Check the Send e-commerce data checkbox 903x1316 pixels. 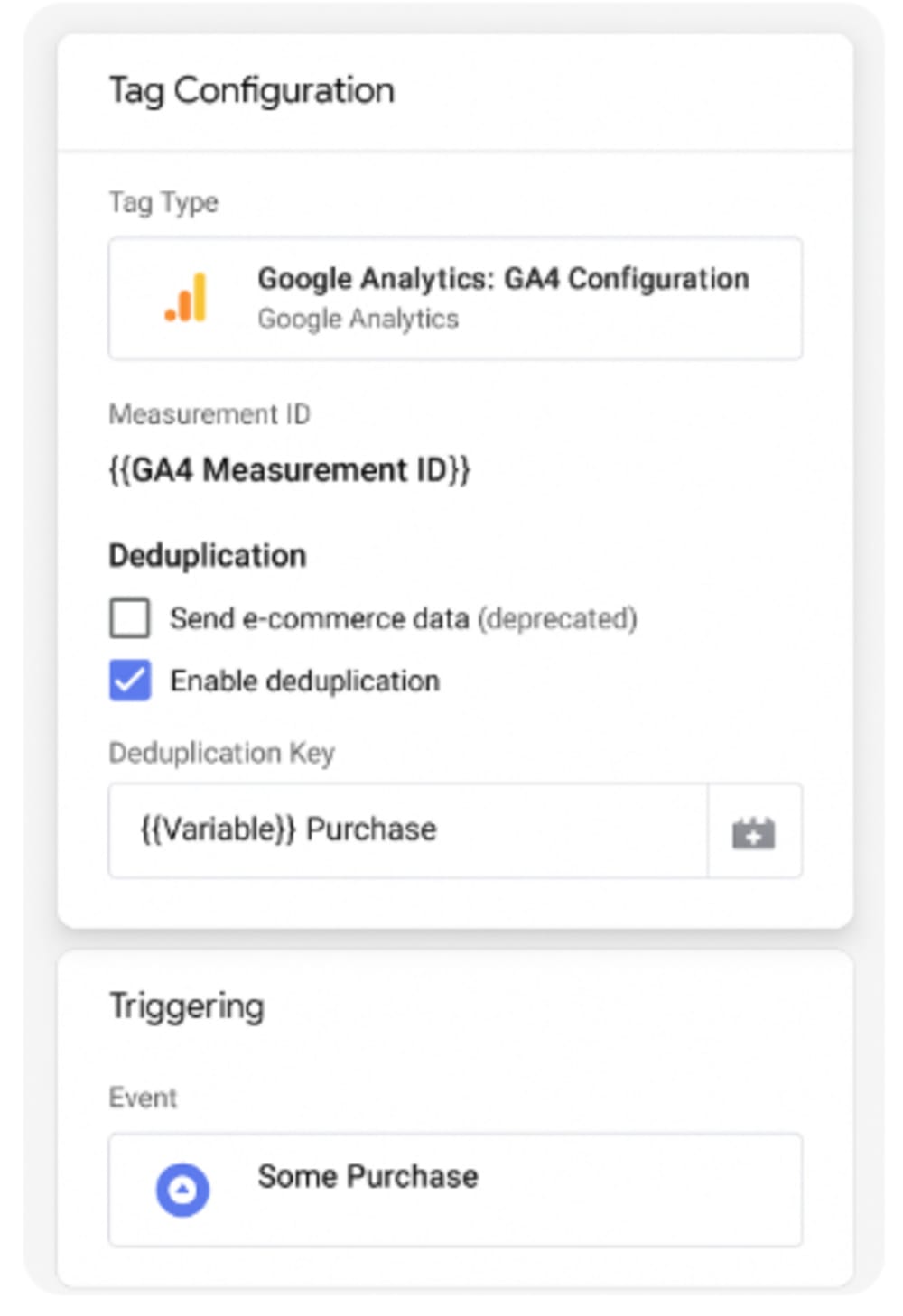(x=130, y=619)
